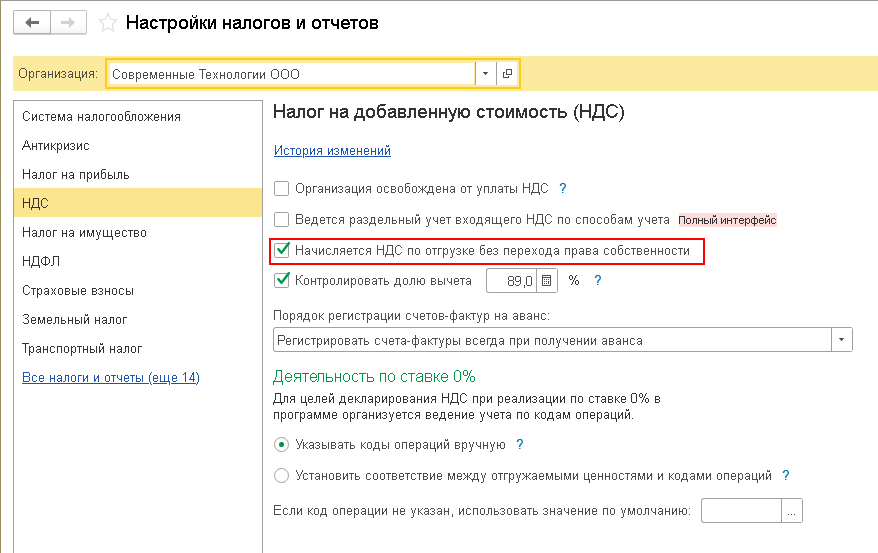Screen dimensions: 878x553
Task: Switch to the Налог на прибыль section
Action: (76, 174)
